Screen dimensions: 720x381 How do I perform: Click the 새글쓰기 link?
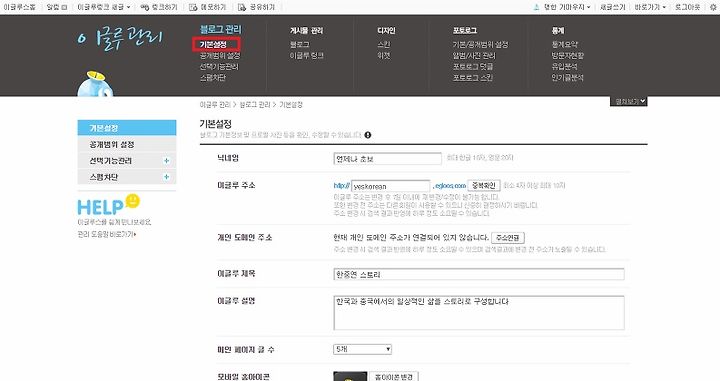613,7
